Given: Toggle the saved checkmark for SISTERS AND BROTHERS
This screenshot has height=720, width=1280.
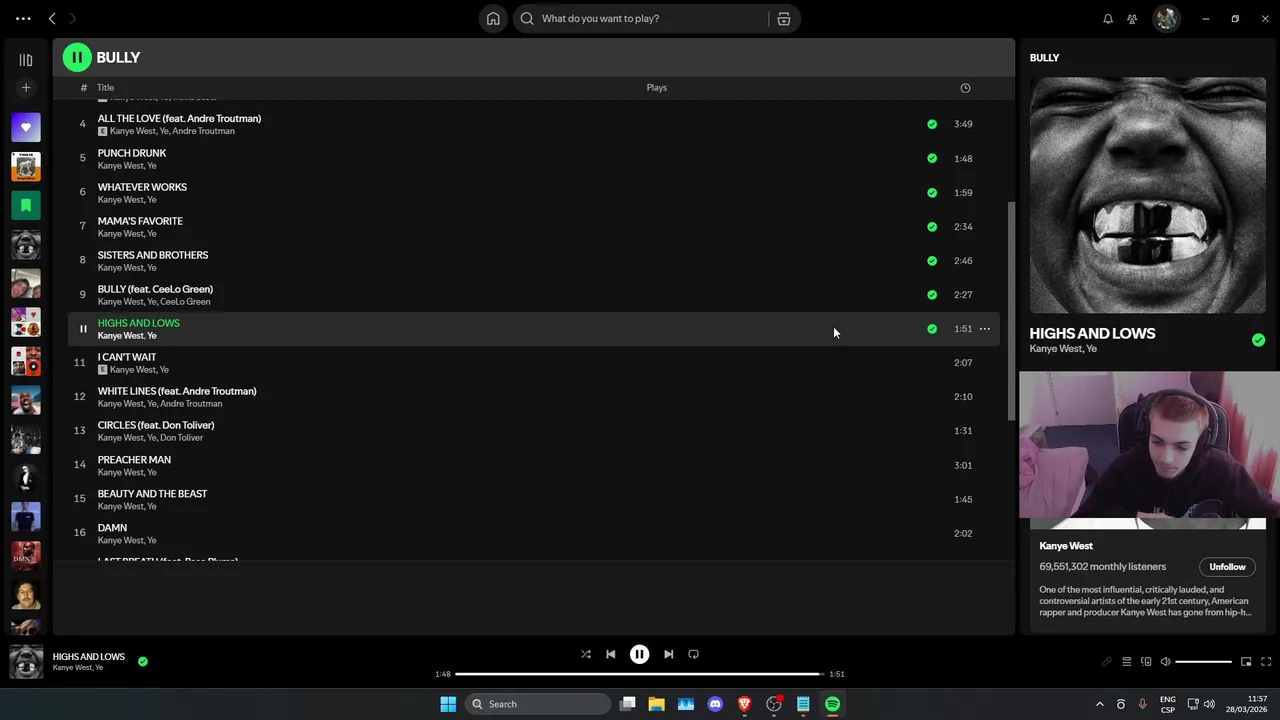Looking at the screenshot, I should click(932, 260).
